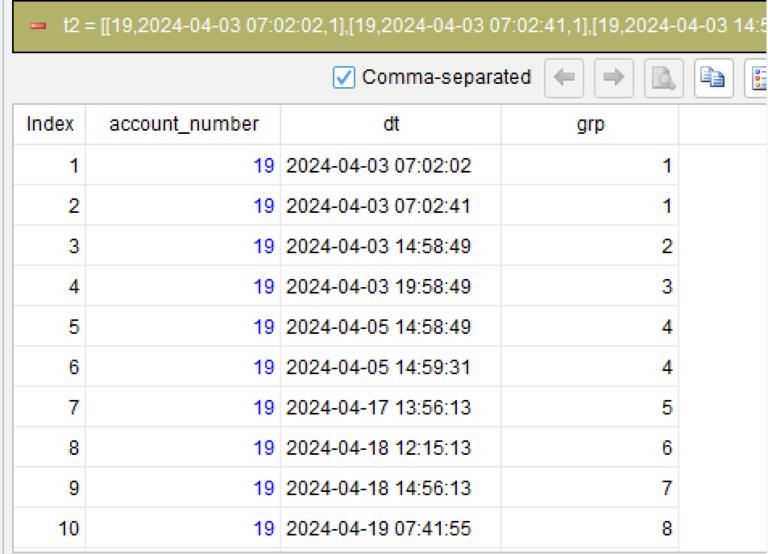Click the dt column header
This screenshot has height=554, width=768.
(x=391, y=124)
